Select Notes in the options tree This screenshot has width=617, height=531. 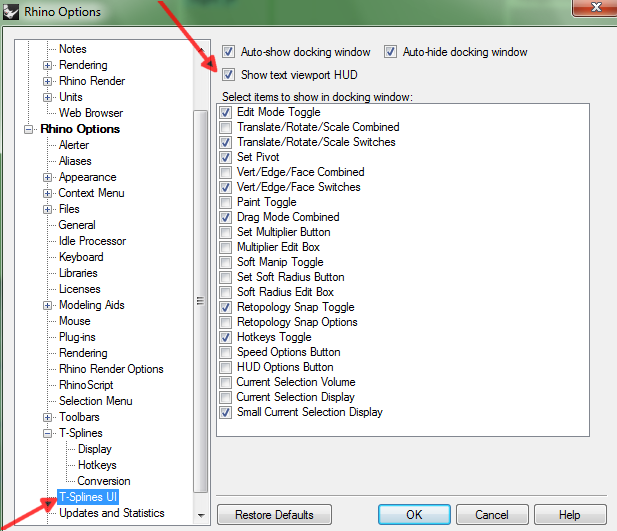click(x=73, y=49)
